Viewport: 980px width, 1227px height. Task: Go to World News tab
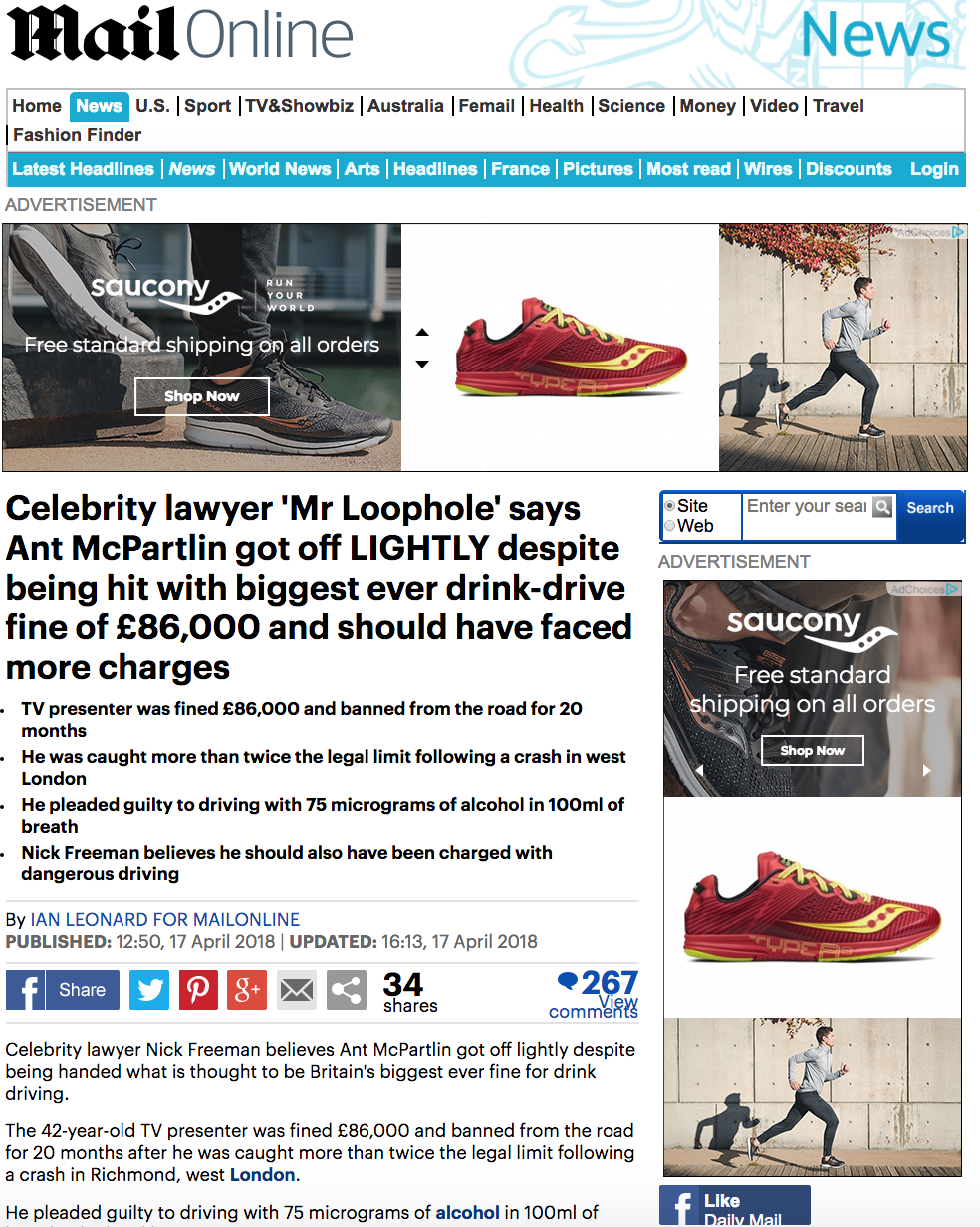[x=280, y=169]
